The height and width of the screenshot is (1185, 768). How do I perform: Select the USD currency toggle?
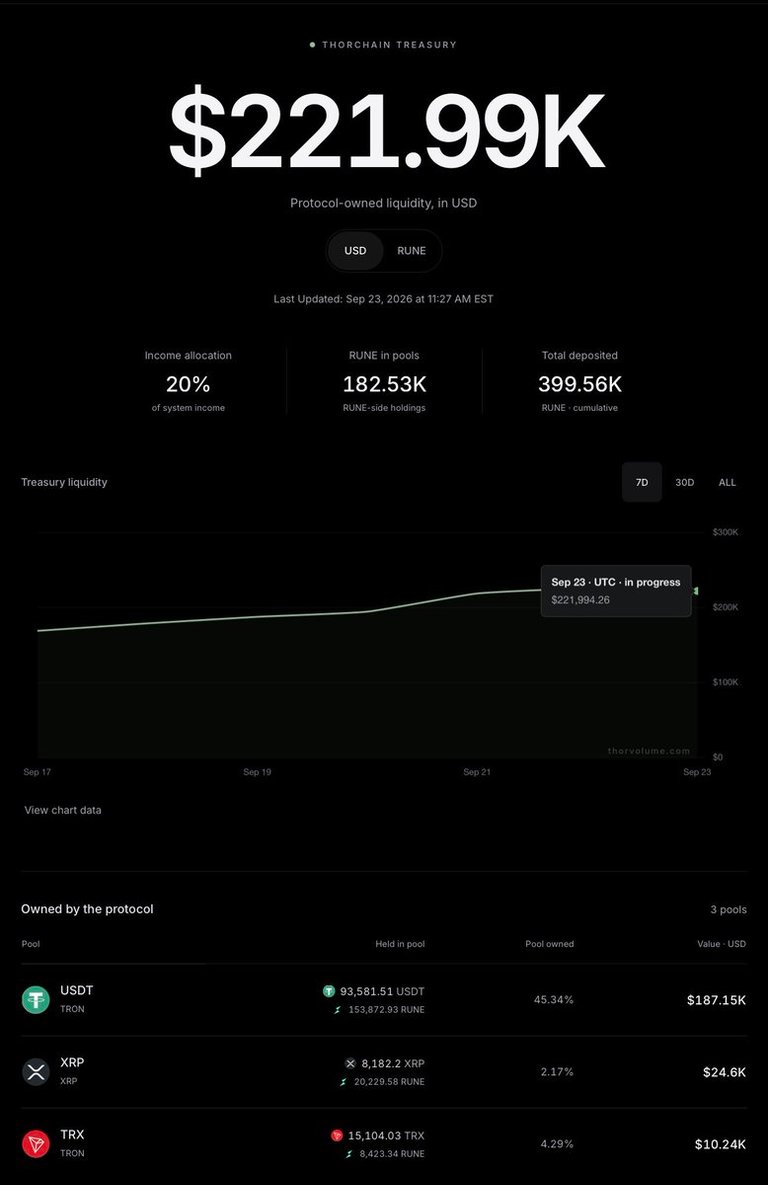point(355,251)
